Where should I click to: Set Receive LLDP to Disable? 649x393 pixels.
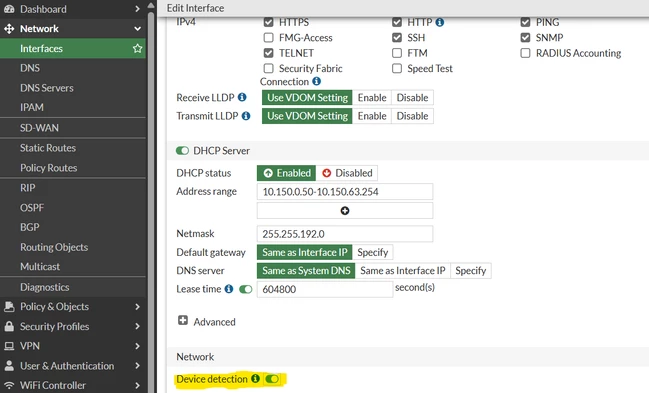(412, 98)
